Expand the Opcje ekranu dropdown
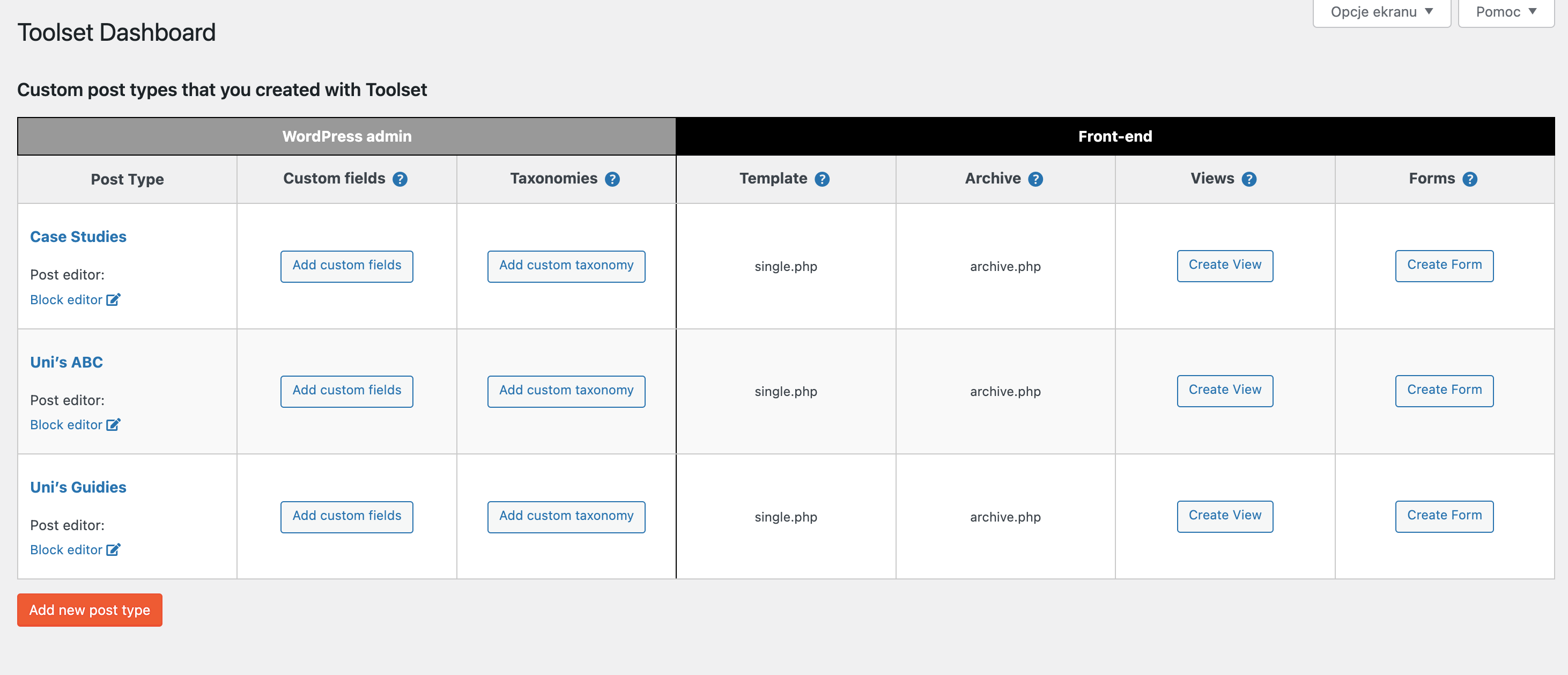The height and width of the screenshot is (675, 1568). [1382, 12]
